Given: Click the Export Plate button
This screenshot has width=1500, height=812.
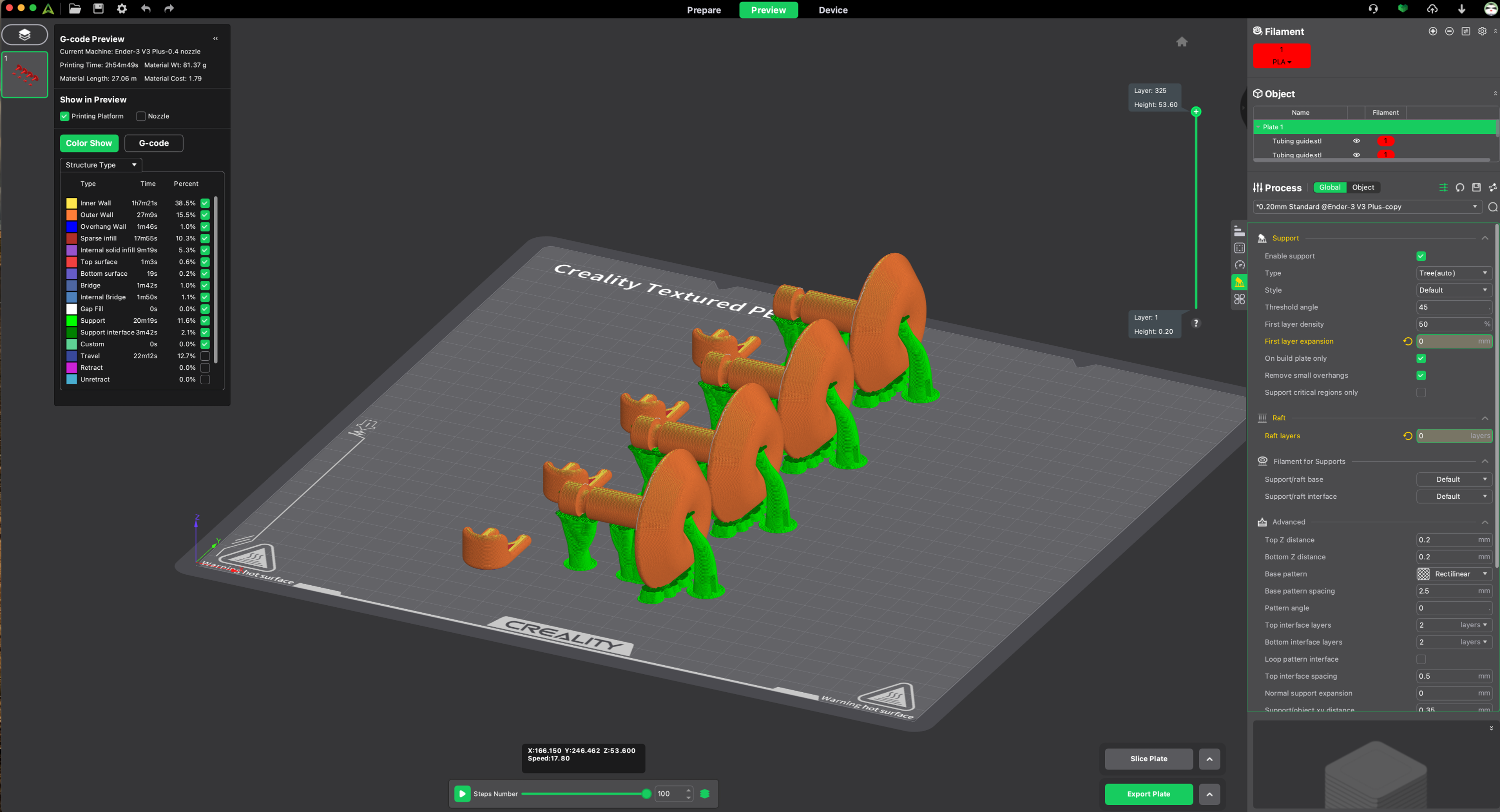Looking at the screenshot, I should (1148, 794).
